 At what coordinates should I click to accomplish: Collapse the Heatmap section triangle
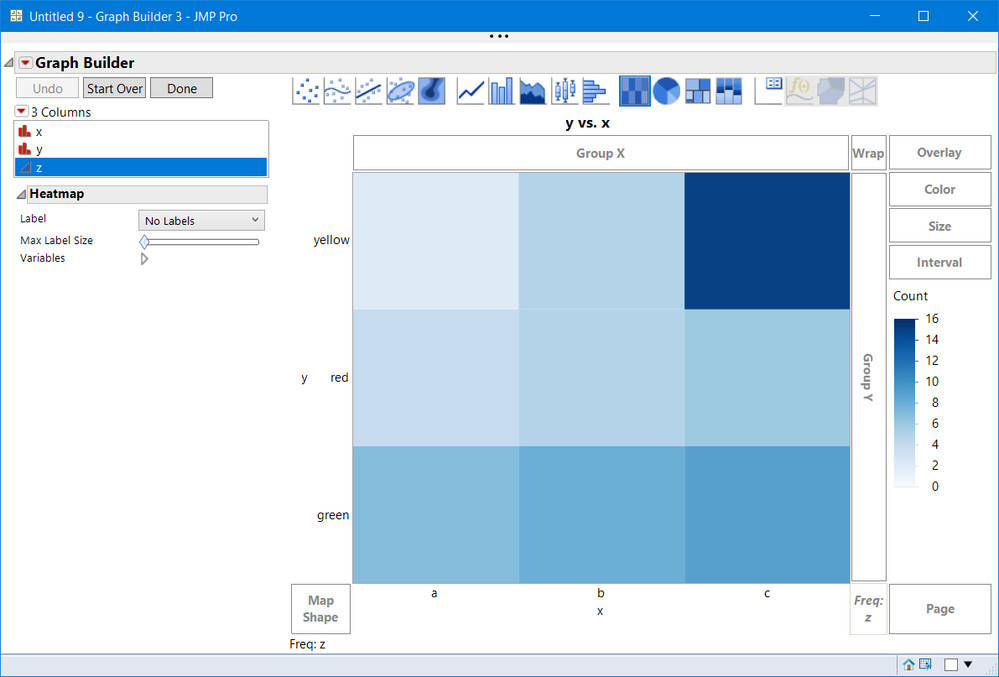(21, 194)
